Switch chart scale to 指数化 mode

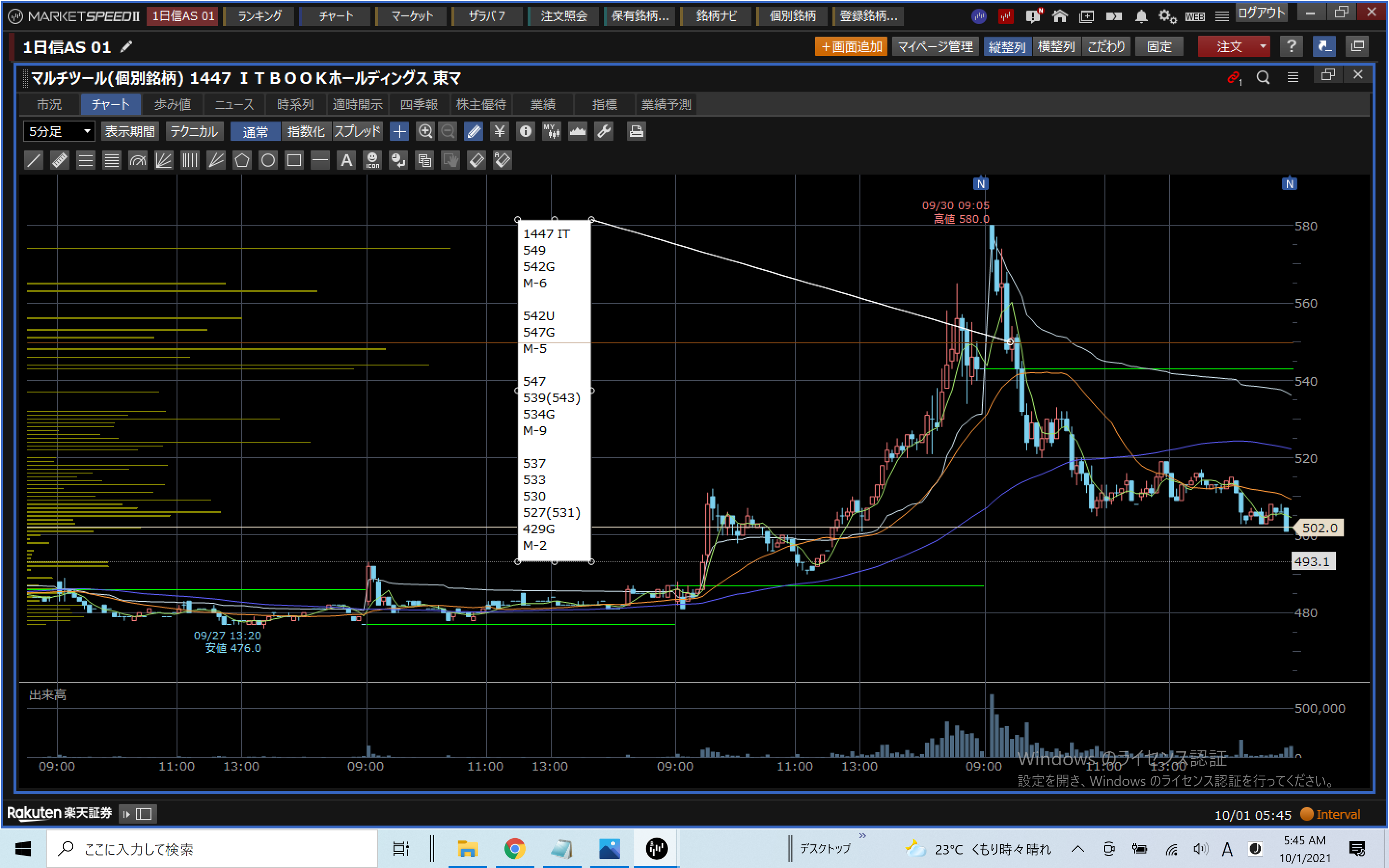tap(305, 132)
